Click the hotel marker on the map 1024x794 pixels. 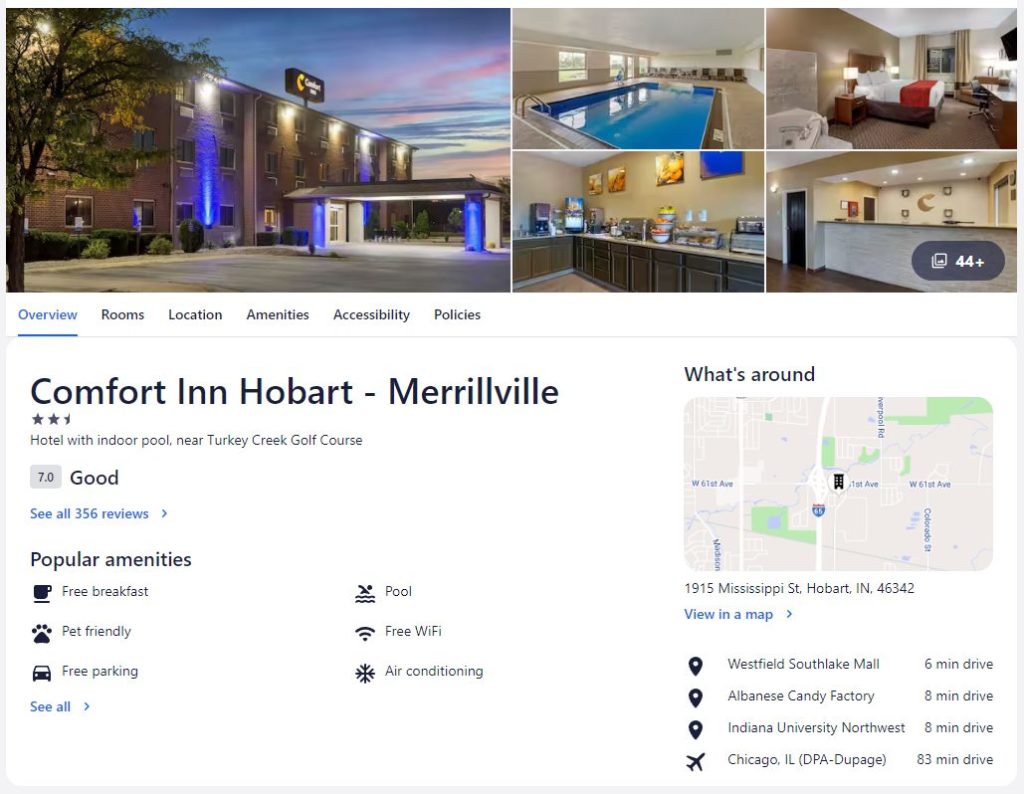839,482
